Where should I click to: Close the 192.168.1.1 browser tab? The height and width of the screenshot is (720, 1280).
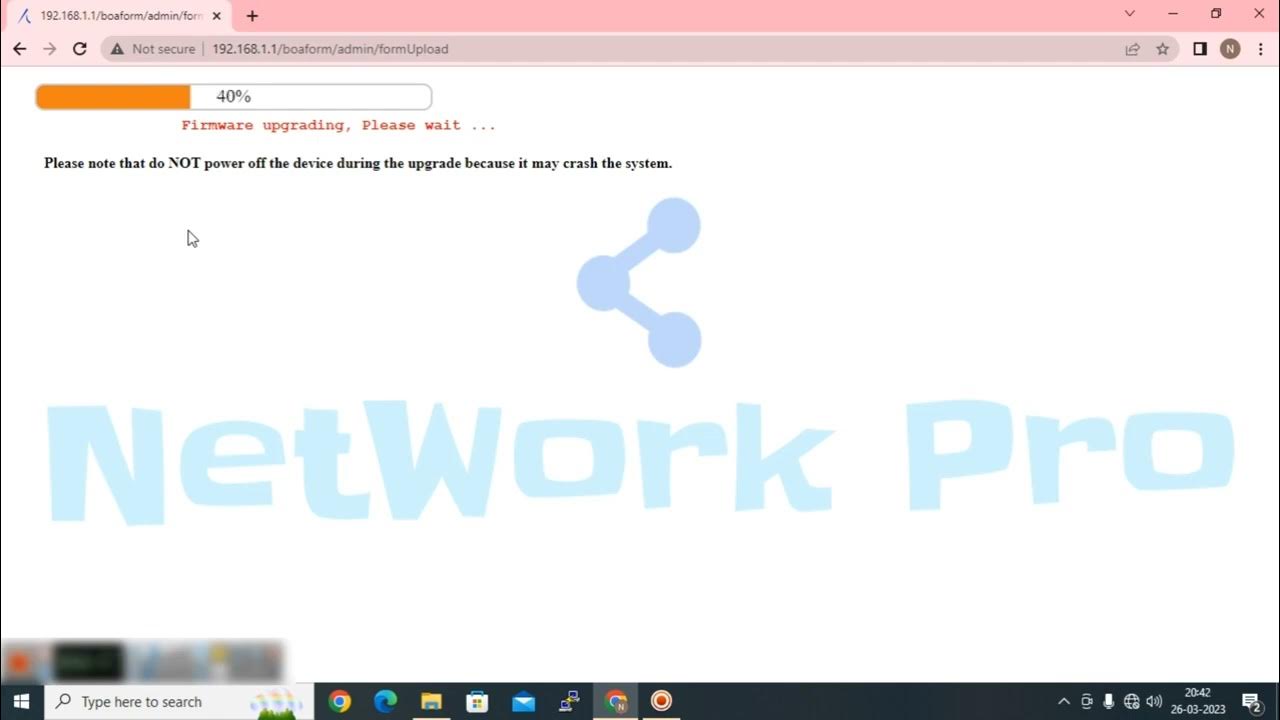(217, 16)
